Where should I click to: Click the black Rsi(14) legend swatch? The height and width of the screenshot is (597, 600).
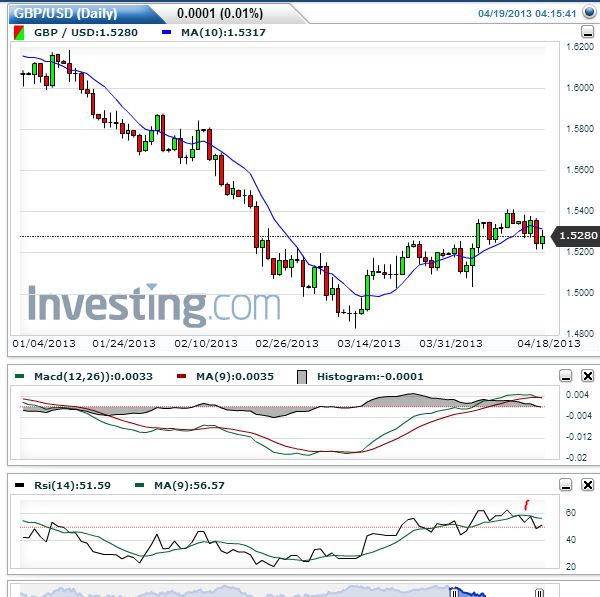(19, 485)
